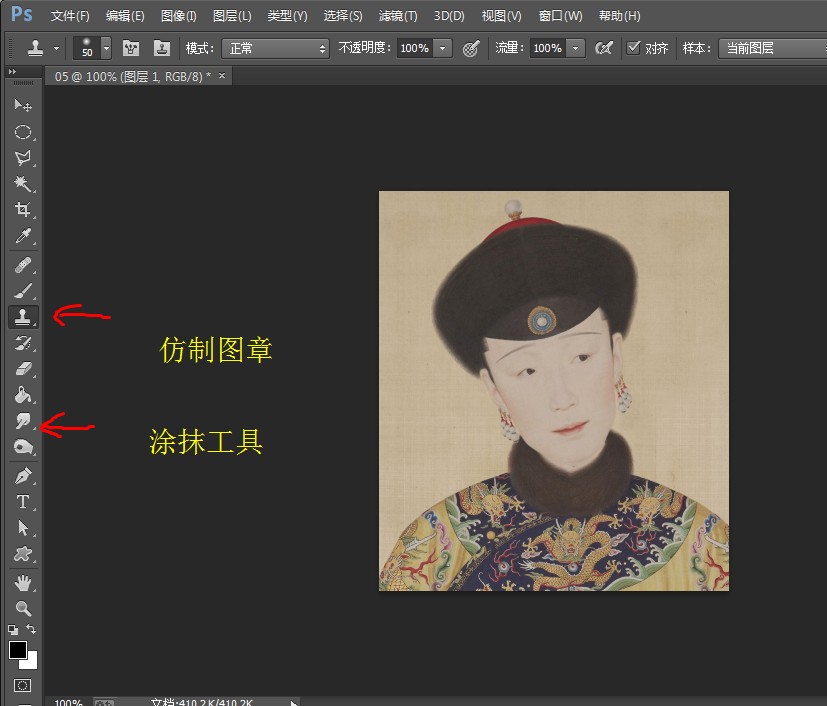
Task: Pick the white background color swatch
Action: pyautogui.click(x=32, y=663)
